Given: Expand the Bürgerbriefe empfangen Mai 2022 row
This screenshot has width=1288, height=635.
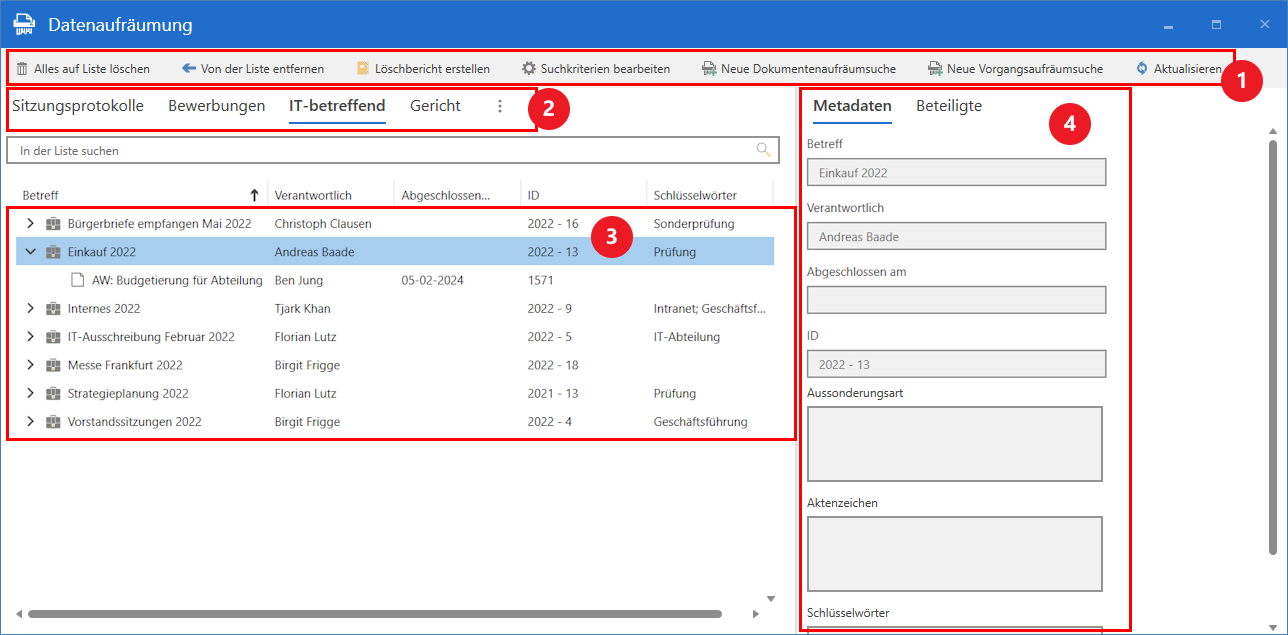Looking at the screenshot, I should (30, 224).
